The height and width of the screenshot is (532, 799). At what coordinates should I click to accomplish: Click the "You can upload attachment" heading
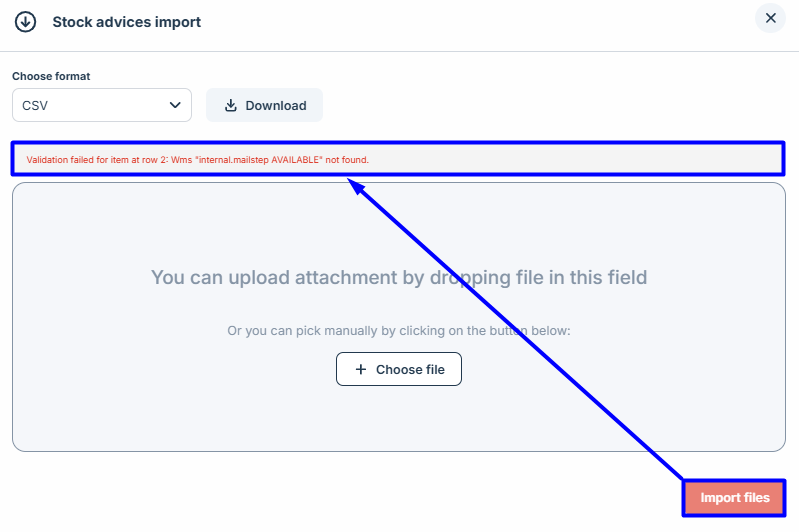pyautogui.click(x=398, y=277)
